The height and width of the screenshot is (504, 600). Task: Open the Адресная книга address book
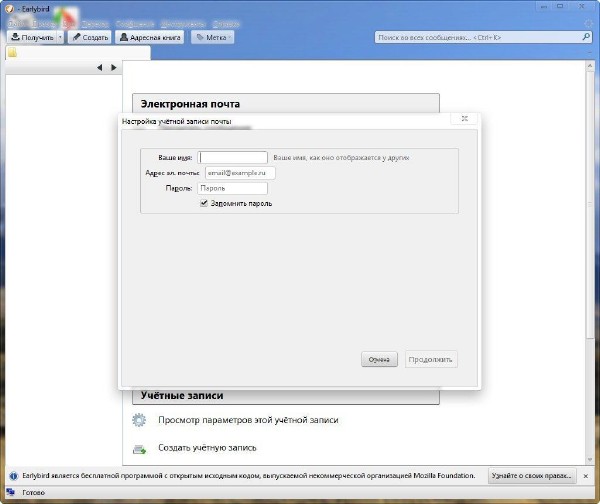click(150, 37)
